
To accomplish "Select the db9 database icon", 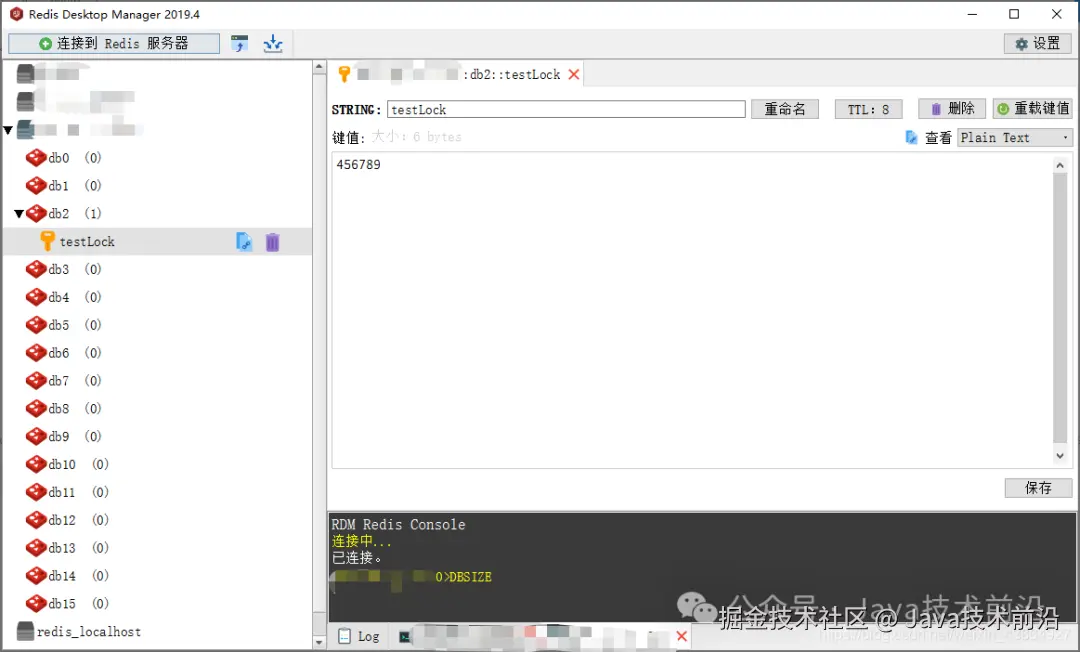I will pyautogui.click(x=36, y=437).
